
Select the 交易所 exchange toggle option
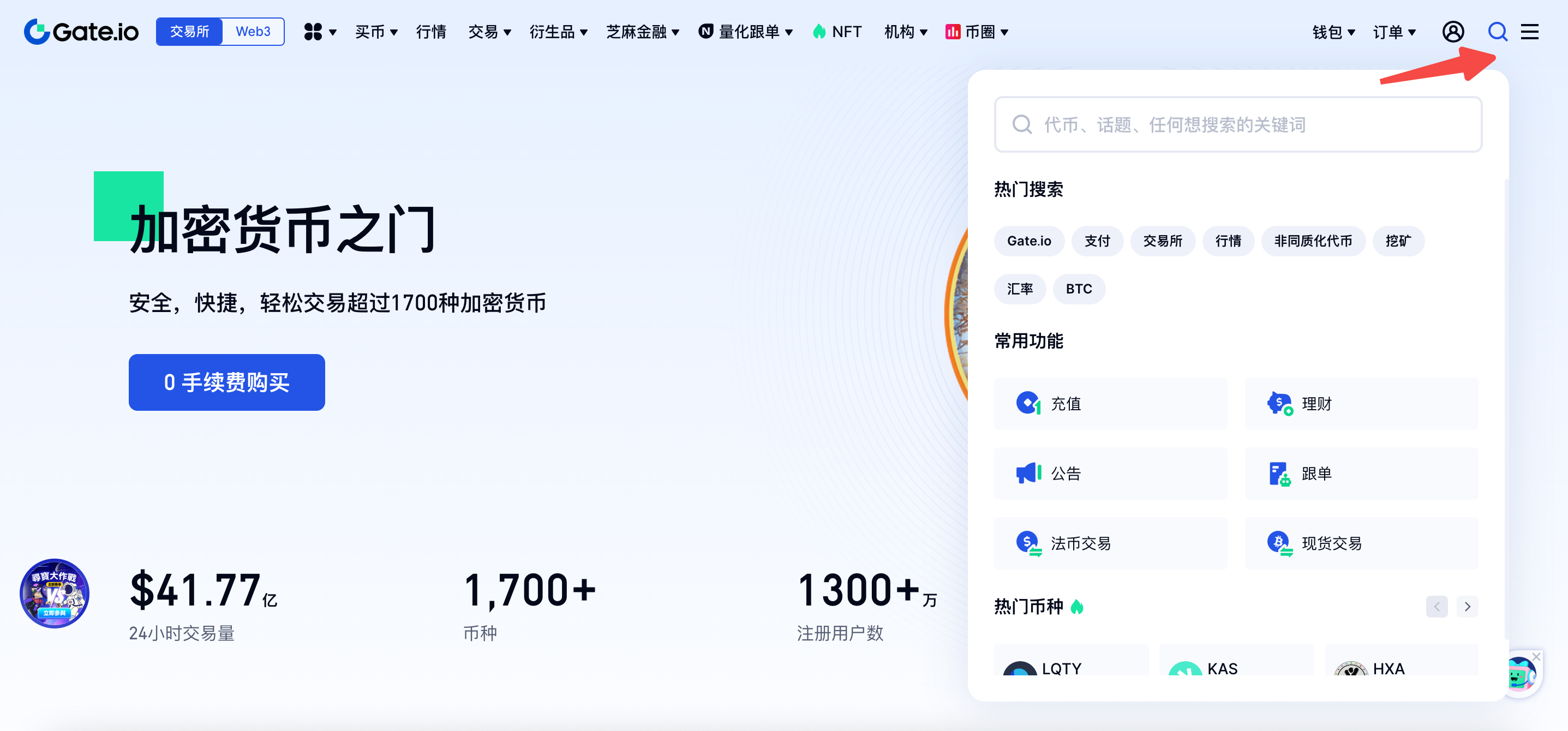(x=189, y=32)
